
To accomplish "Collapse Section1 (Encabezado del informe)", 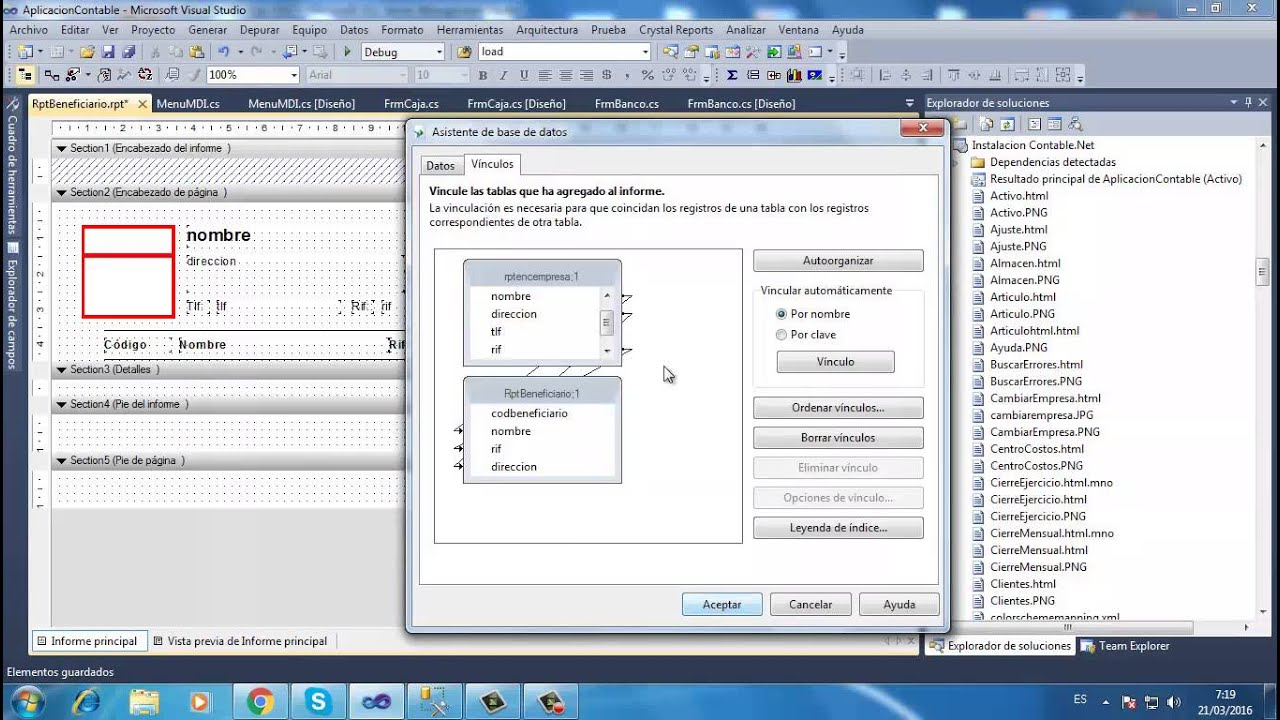I will pyautogui.click(x=61, y=148).
